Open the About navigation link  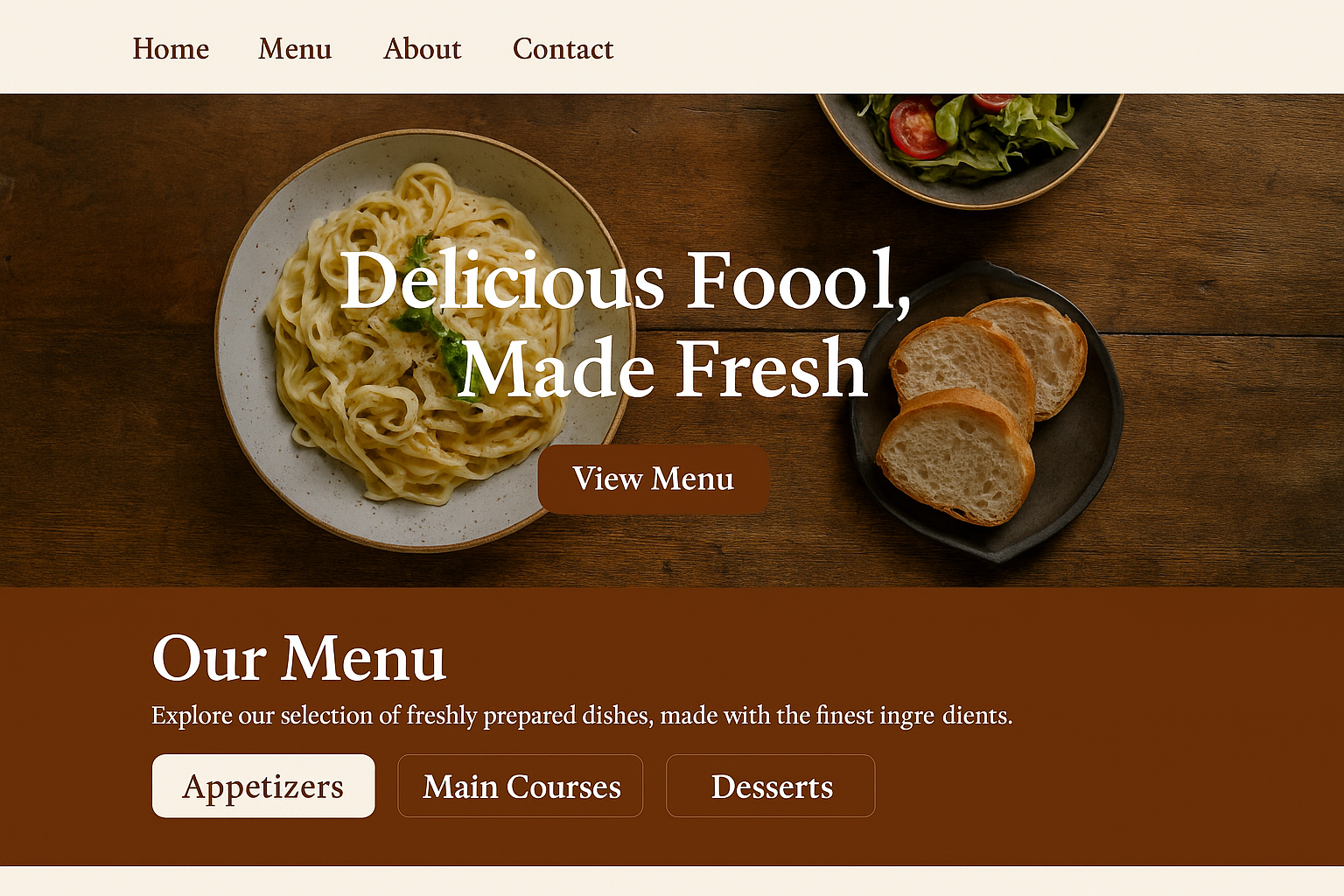click(x=422, y=49)
